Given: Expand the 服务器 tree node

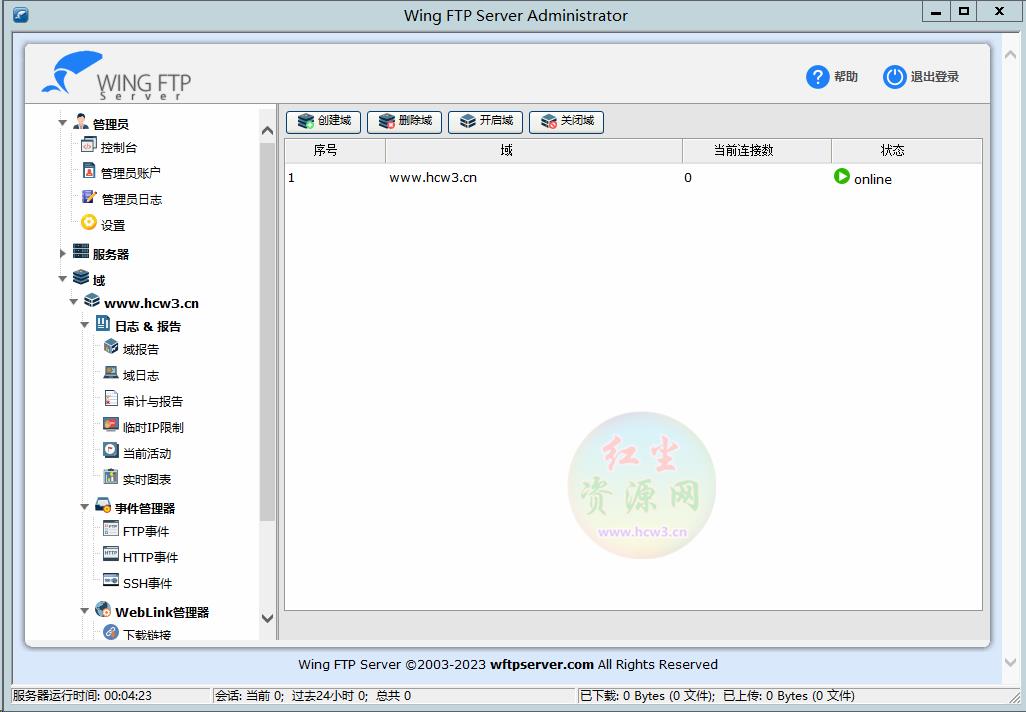Looking at the screenshot, I should coord(63,253).
